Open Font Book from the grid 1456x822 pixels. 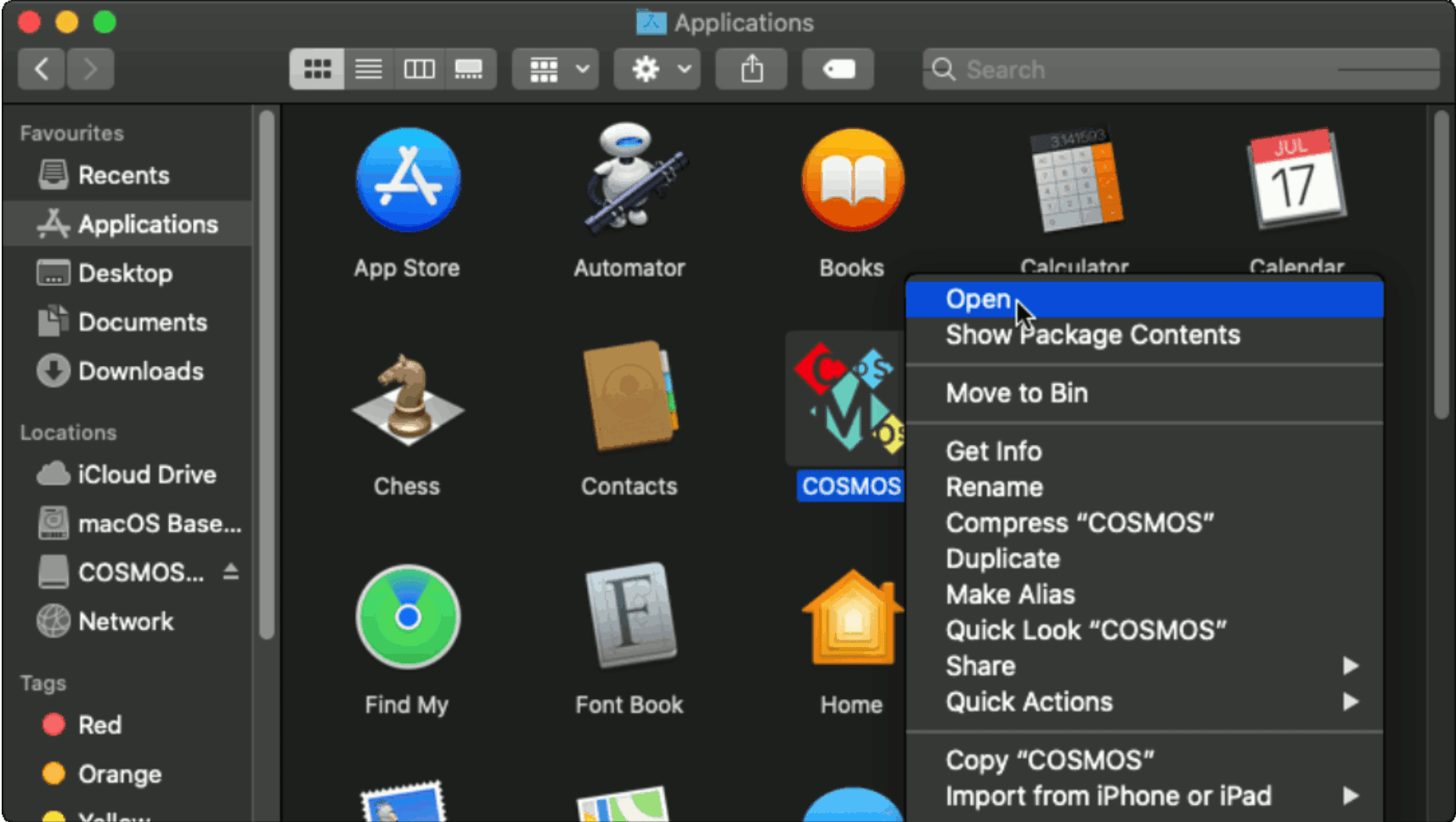pyautogui.click(x=629, y=617)
